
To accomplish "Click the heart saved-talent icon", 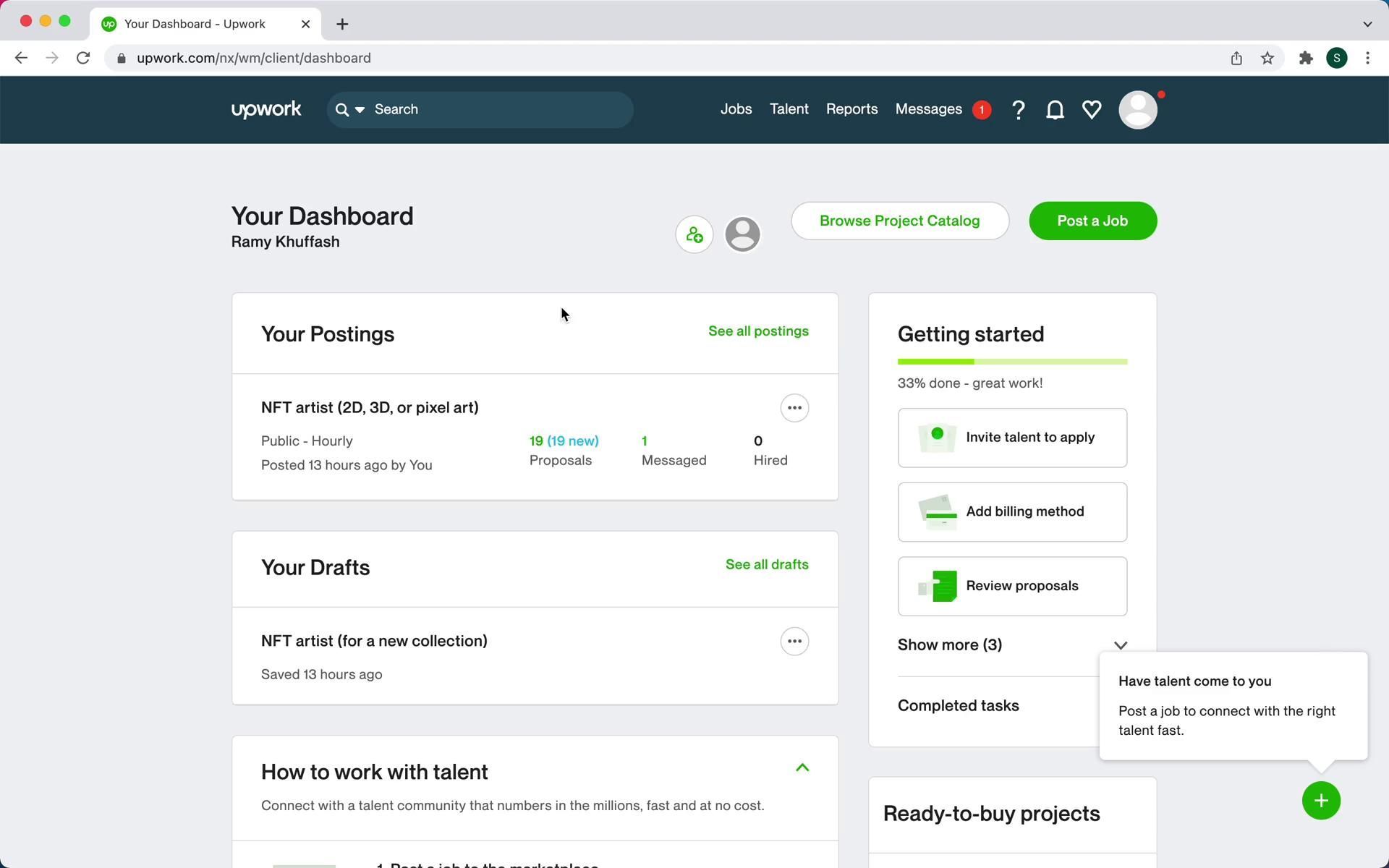I will [1092, 110].
